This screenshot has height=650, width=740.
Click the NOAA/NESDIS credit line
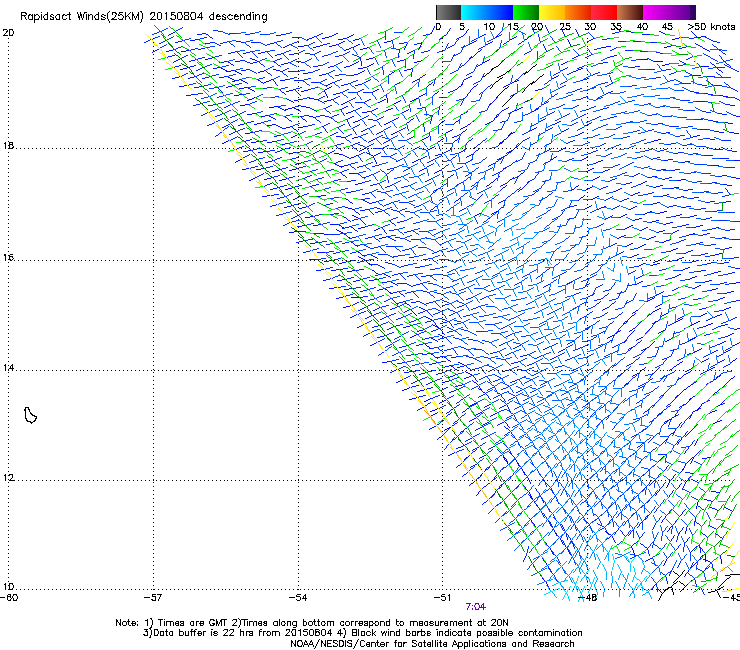(x=432, y=644)
